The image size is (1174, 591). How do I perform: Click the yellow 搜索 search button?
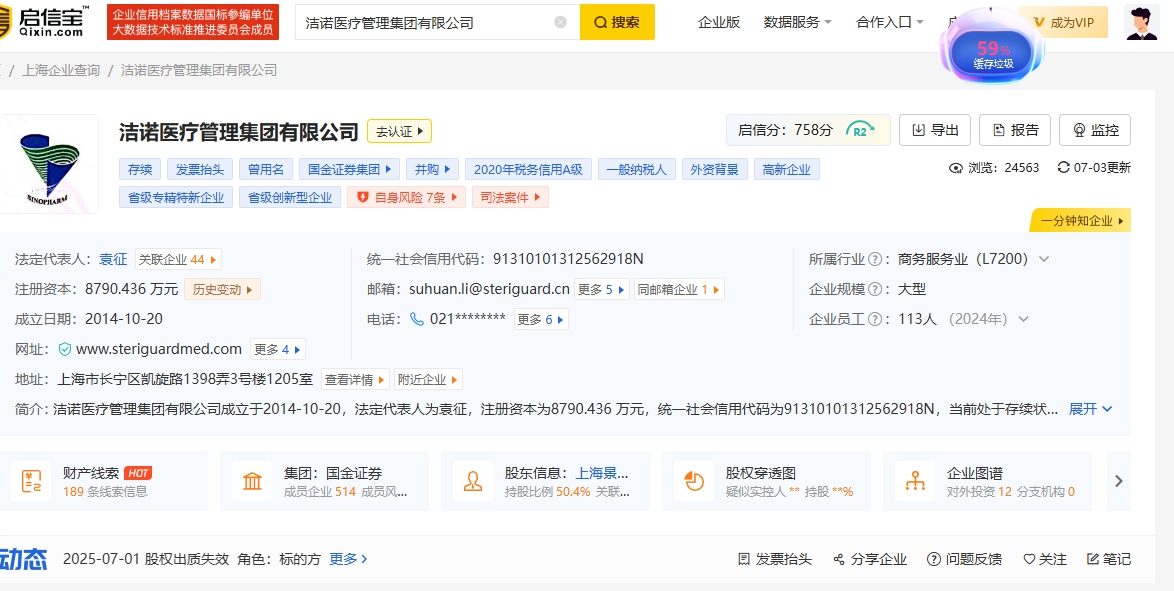coord(617,22)
